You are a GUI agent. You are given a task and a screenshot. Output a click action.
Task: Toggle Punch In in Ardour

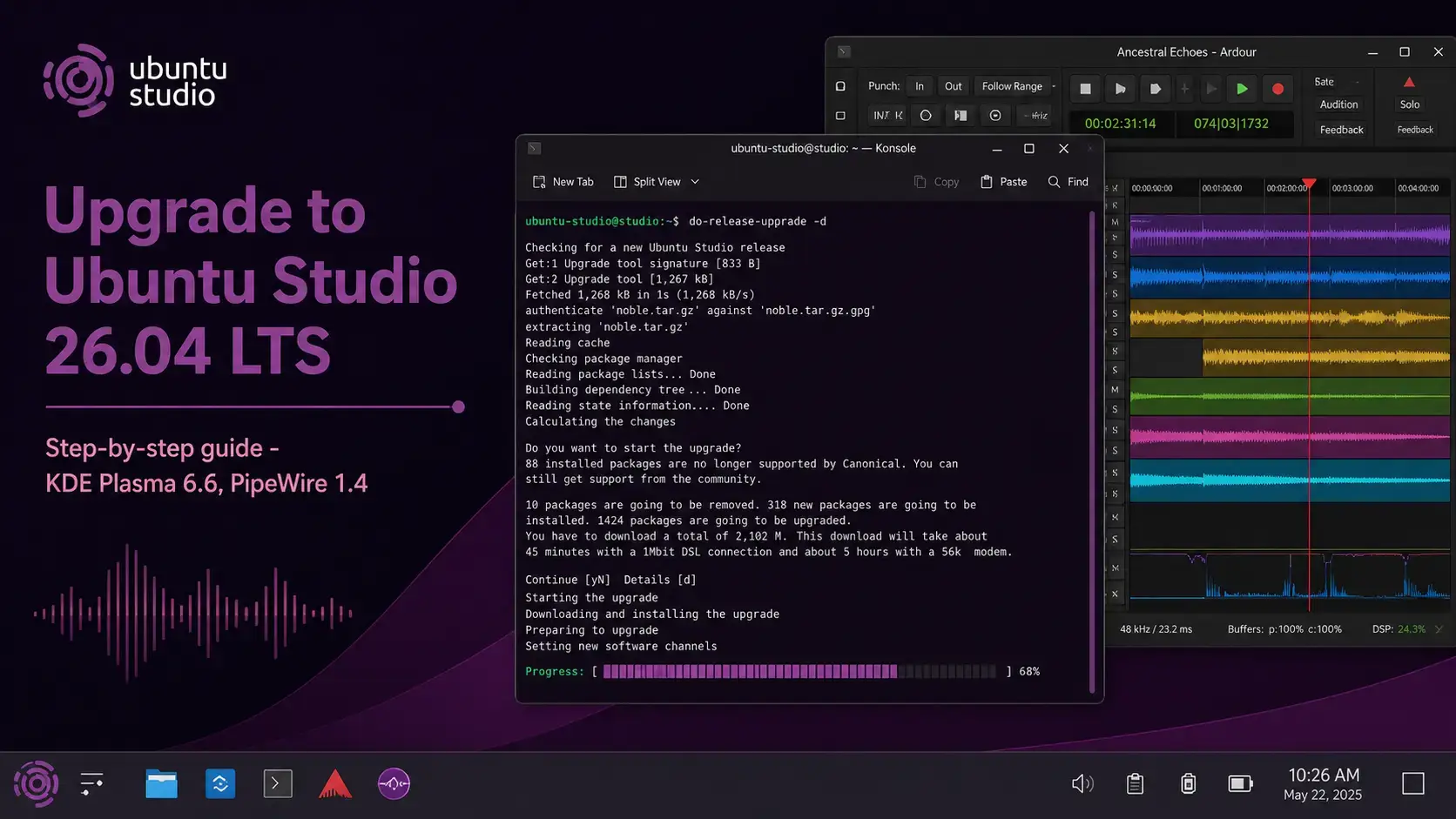(919, 86)
